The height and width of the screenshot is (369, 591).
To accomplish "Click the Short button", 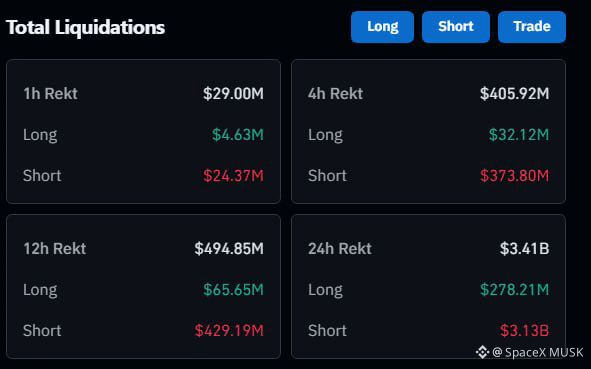I will (x=456, y=27).
